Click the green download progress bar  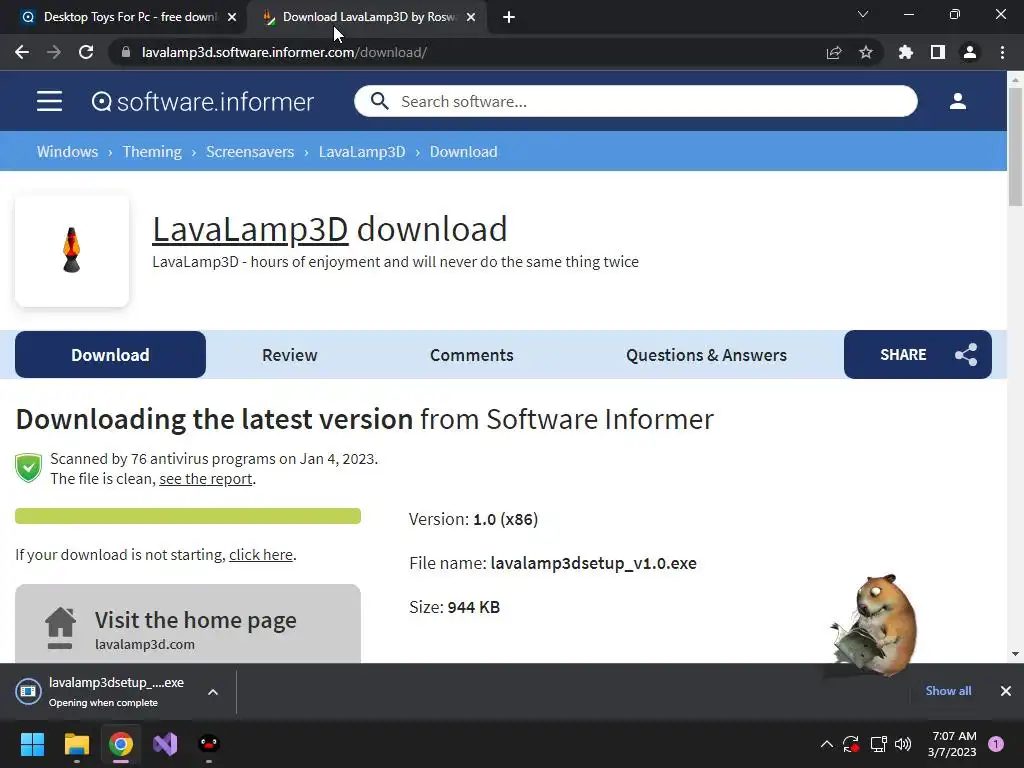tap(188, 516)
